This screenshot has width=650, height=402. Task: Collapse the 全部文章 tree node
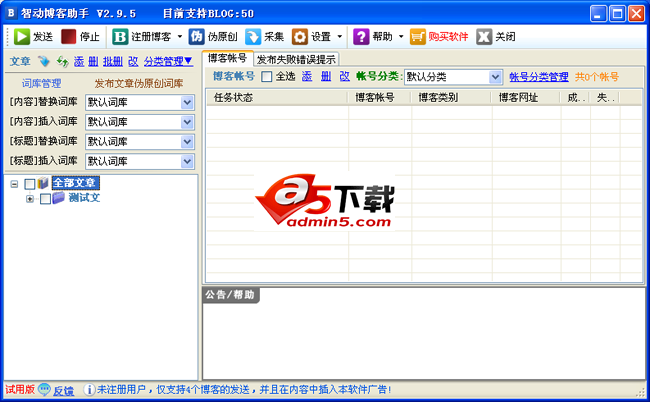point(15,184)
